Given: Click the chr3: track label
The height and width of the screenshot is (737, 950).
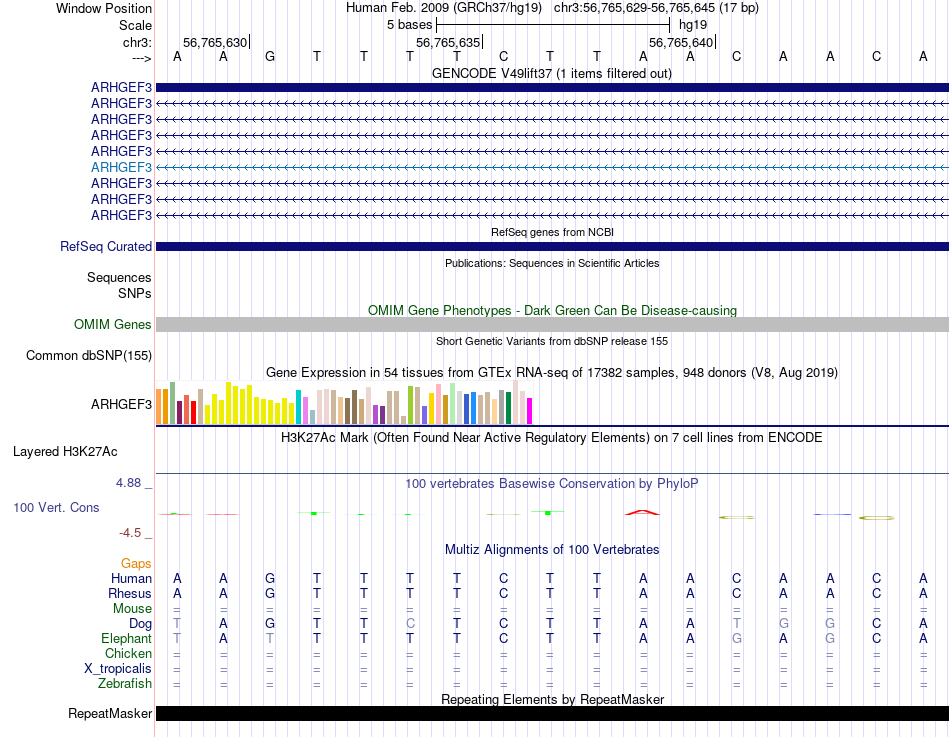Looking at the screenshot, I should 137,42.
